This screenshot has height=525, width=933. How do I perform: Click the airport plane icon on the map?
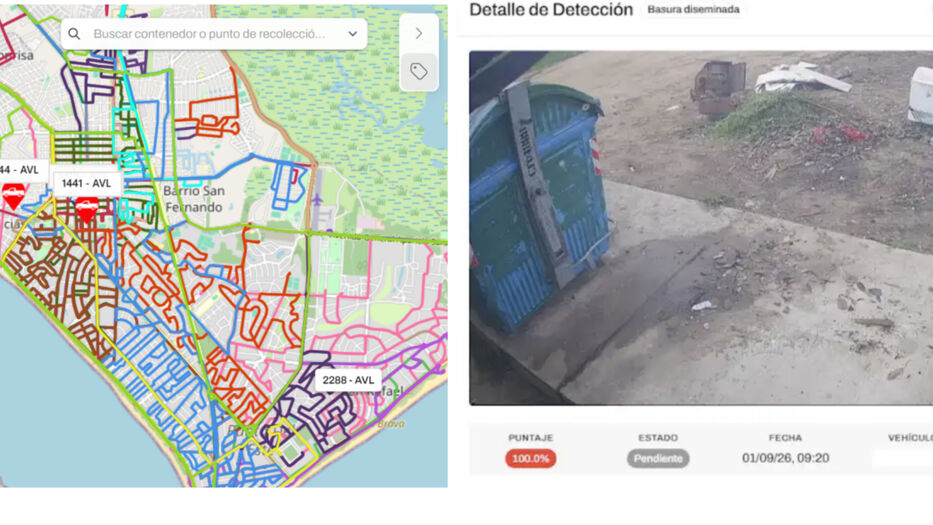pyautogui.click(x=317, y=199)
